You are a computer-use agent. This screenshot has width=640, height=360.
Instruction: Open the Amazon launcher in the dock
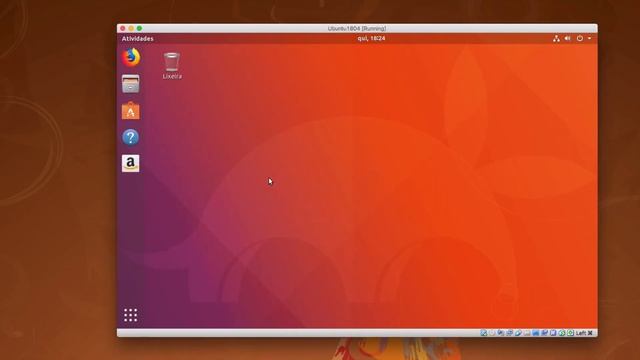tap(131, 163)
